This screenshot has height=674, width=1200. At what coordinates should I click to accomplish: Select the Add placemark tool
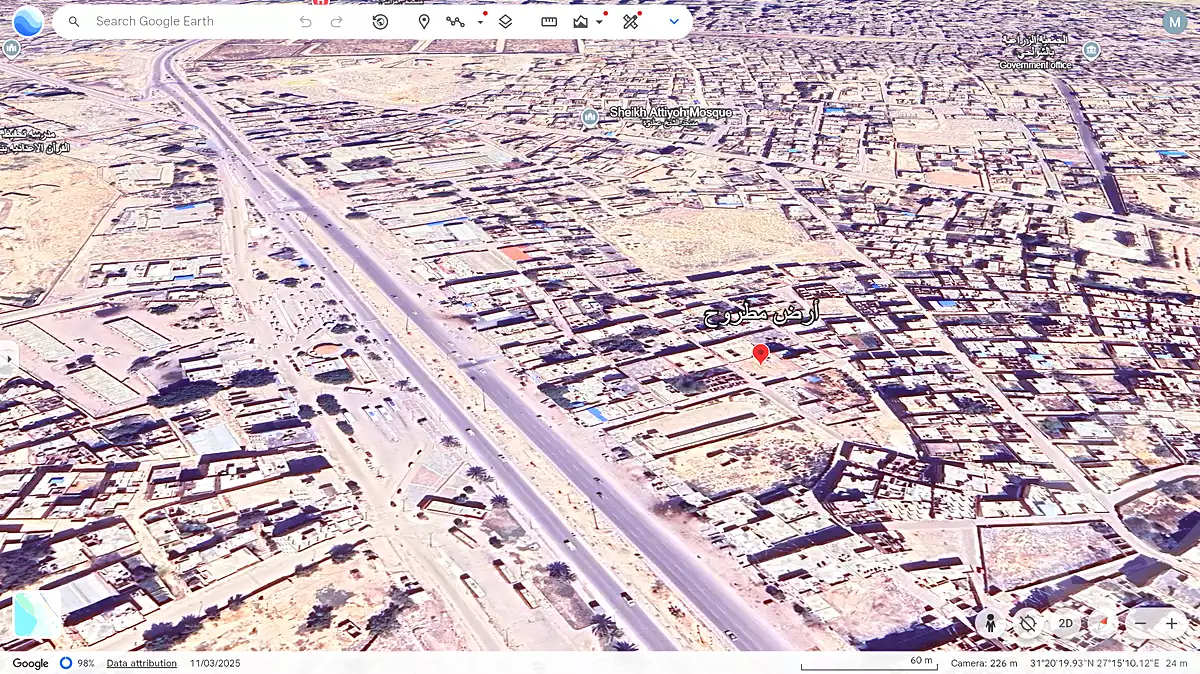[424, 21]
